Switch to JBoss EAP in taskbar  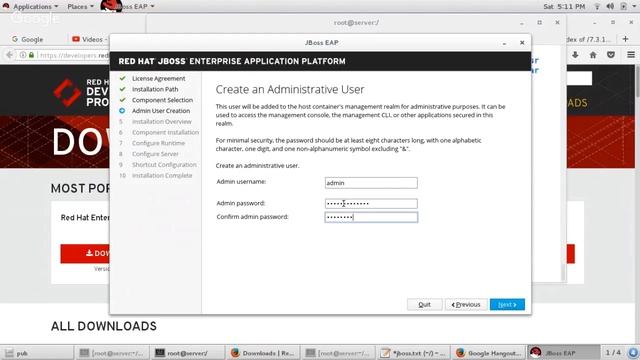[x=564, y=353]
